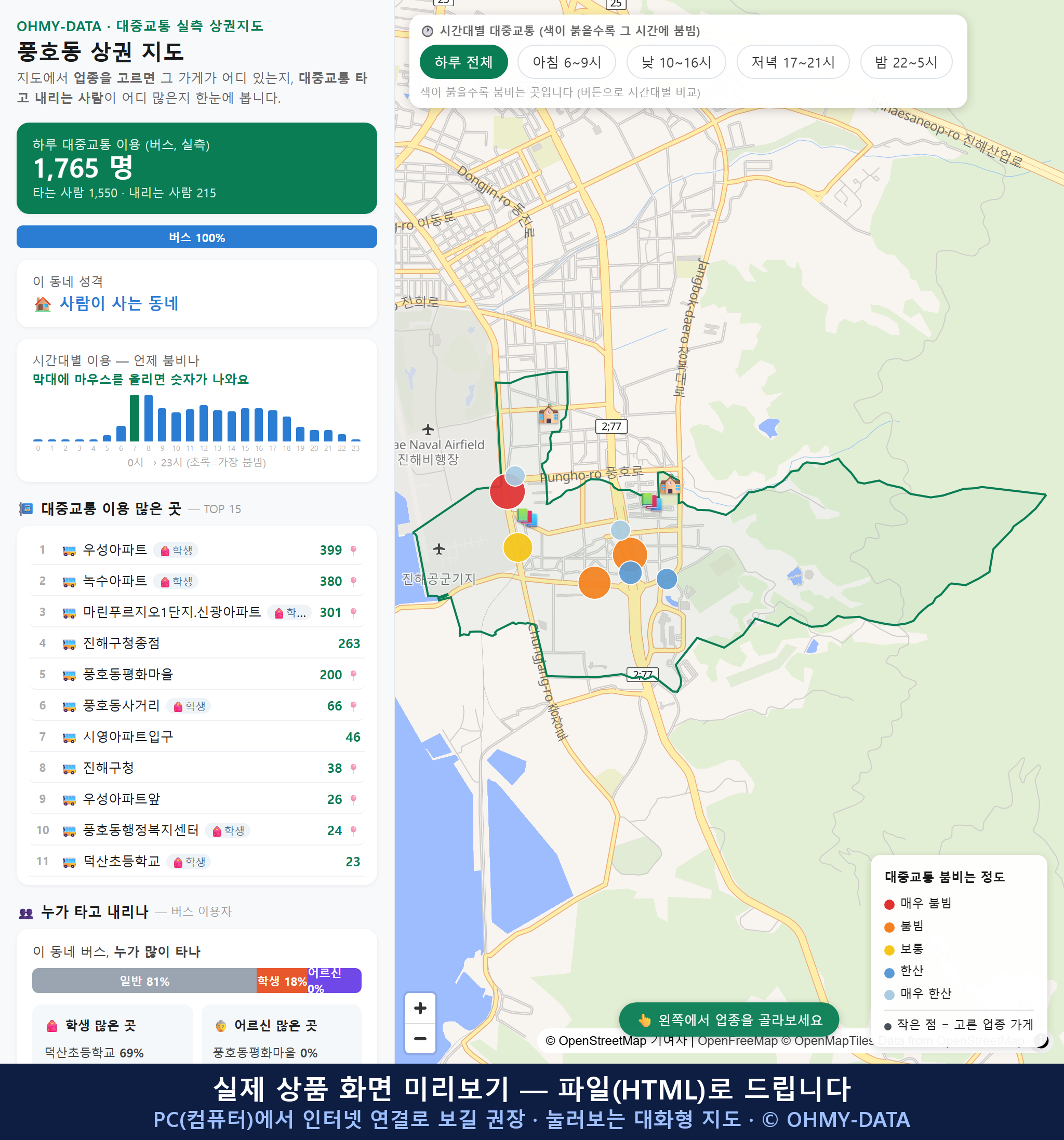Toggle the attribution info icon at map corner
Viewport: 1064px width, 1140px height.
pyautogui.click(x=1041, y=1040)
